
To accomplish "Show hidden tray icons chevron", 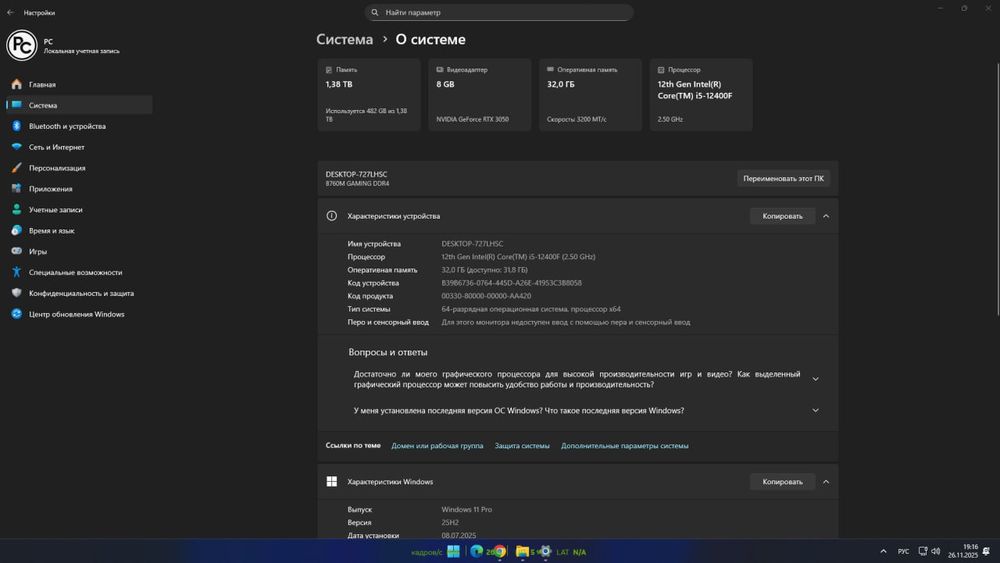I will [x=883, y=552].
